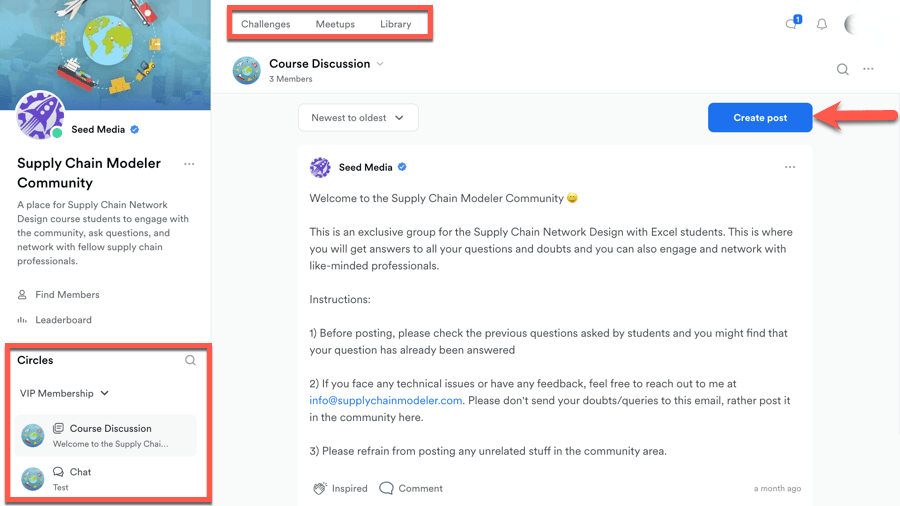React Inspired to the welcome post
This screenshot has width=900, height=506.
coord(340,488)
